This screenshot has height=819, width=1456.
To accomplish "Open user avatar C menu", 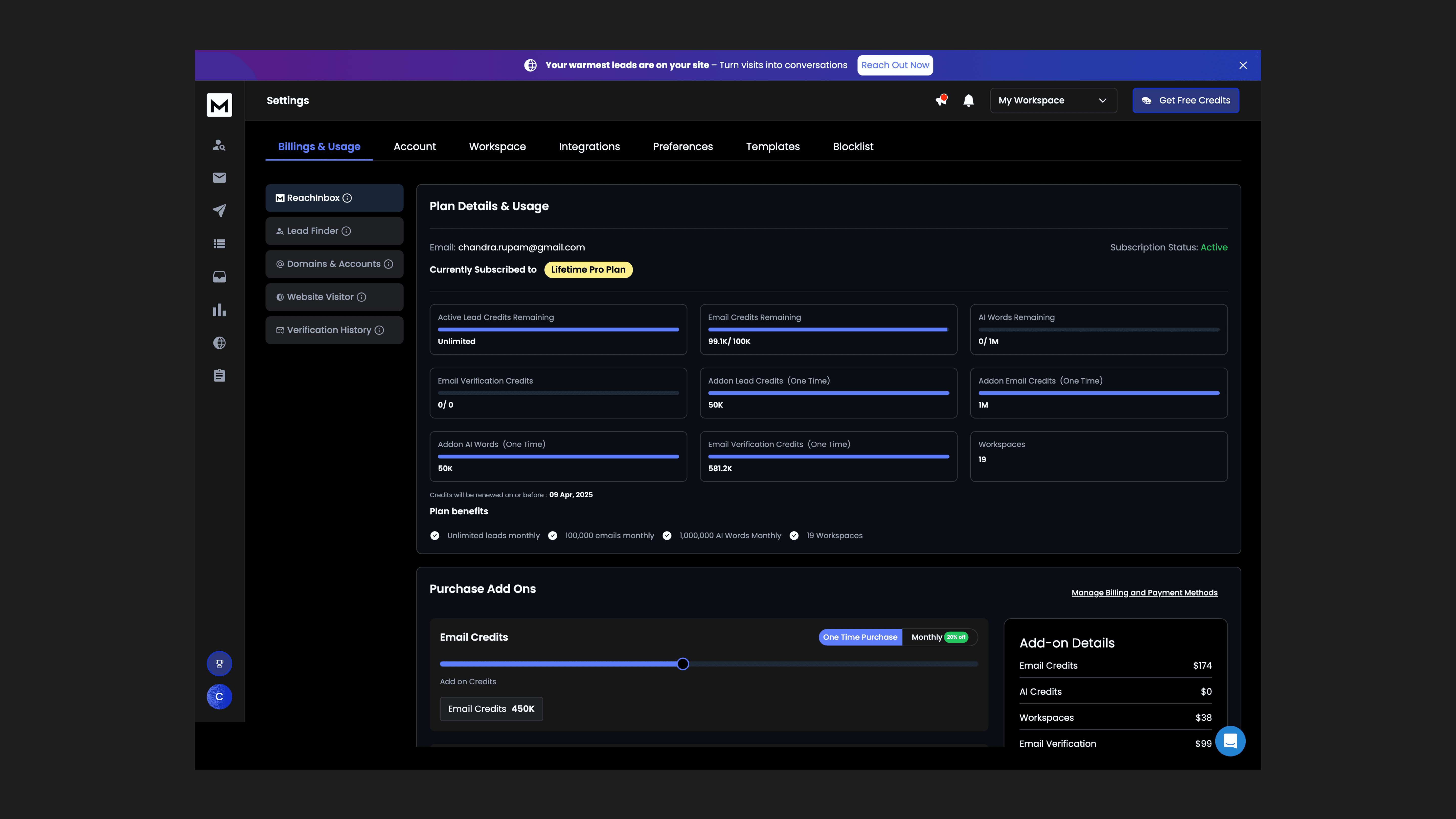I will (x=219, y=696).
